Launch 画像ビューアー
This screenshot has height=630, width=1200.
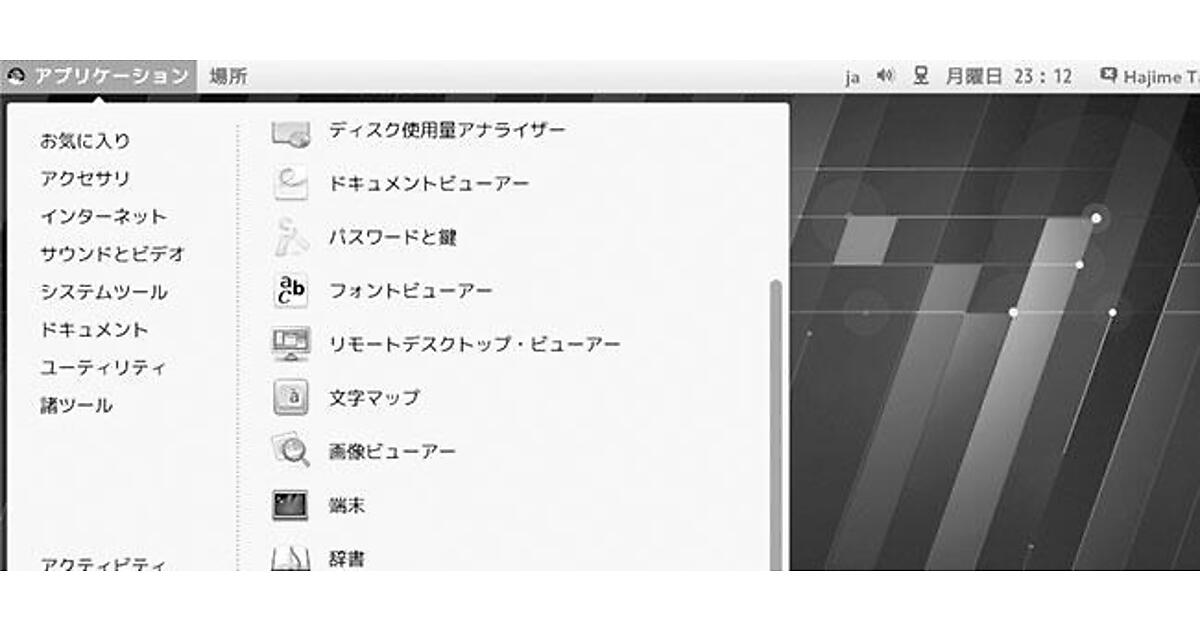coord(392,451)
